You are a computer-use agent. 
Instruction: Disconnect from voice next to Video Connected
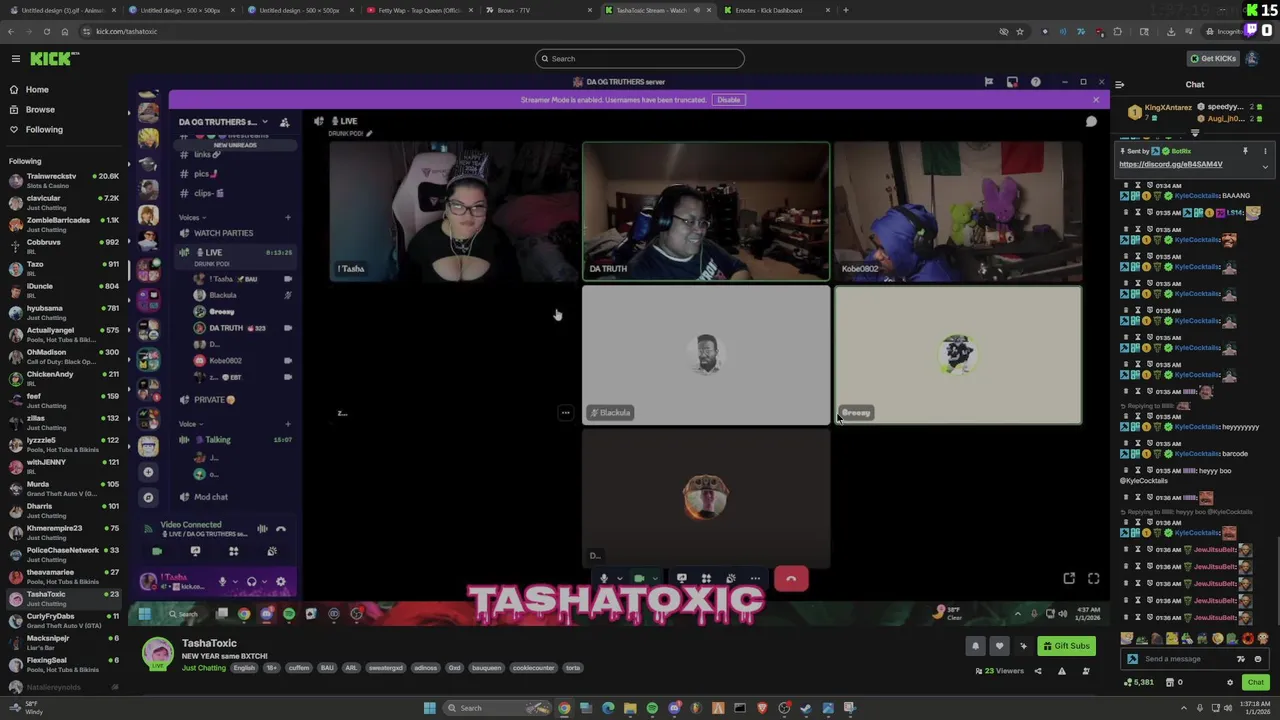point(281,529)
